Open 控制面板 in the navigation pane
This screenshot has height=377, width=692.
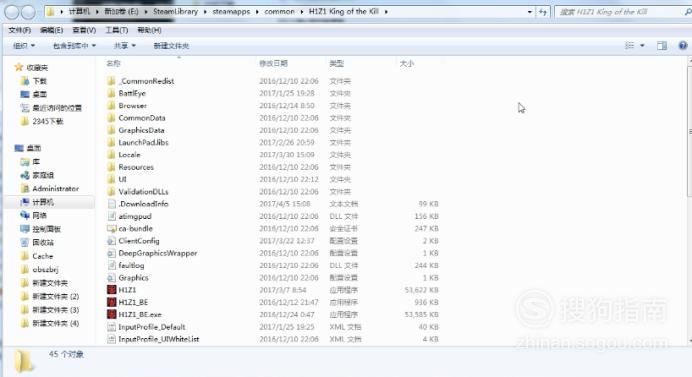pyautogui.click(x=46, y=229)
